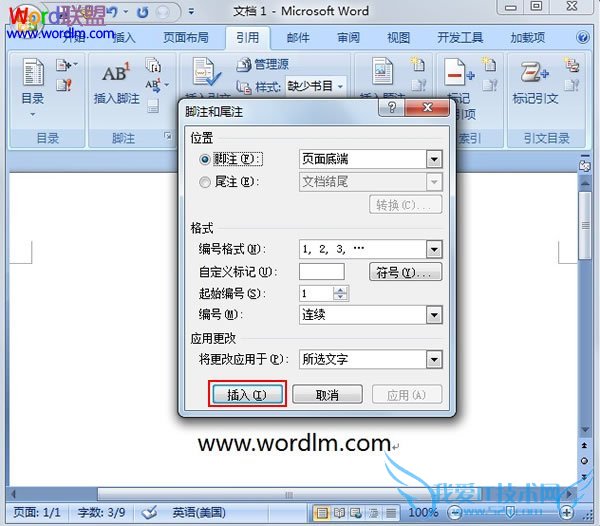
Task: Open Manage Sources (管理源)
Action: pos(262,64)
